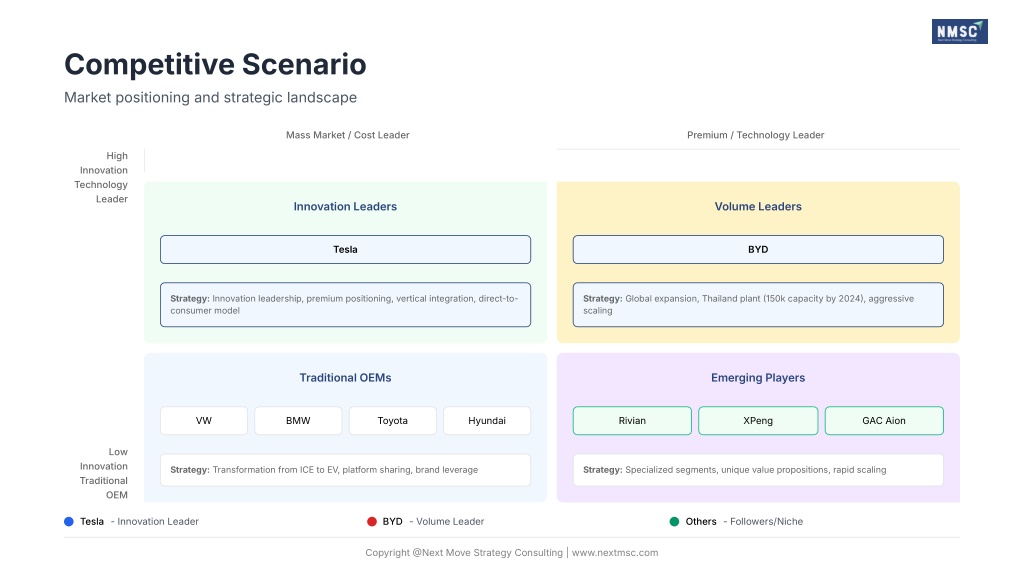Click the Premium / Technology Leader column label
This screenshot has width=1024, height=576.
pos(756,135)
